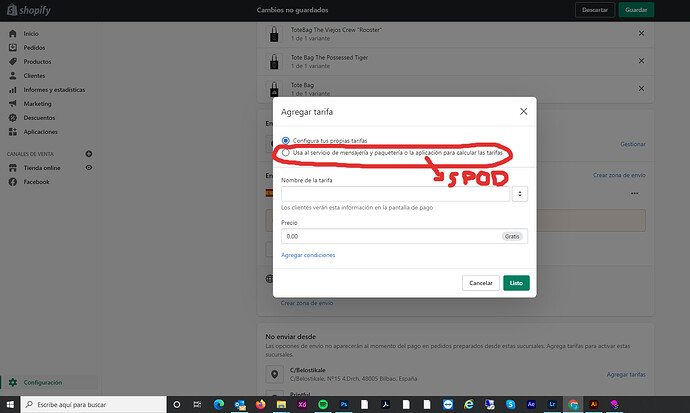Remove Tote Bag The Possessed Tiger
Screen dimensions: 690x413
[641, 61]
